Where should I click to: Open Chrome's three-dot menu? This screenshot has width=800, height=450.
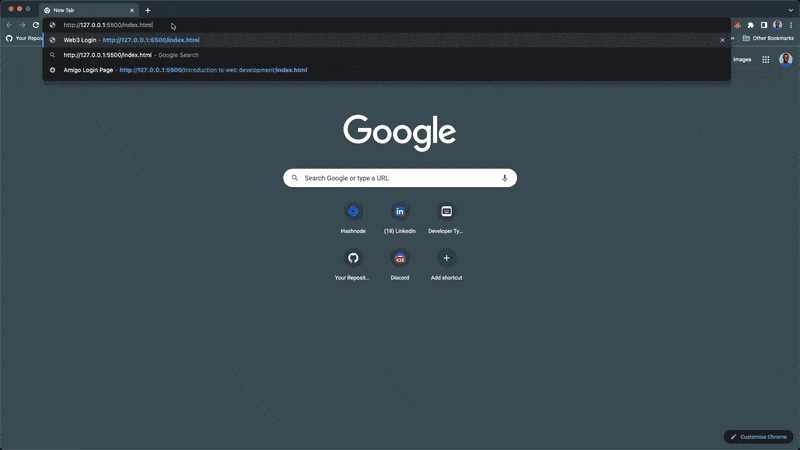click(791, 25)
